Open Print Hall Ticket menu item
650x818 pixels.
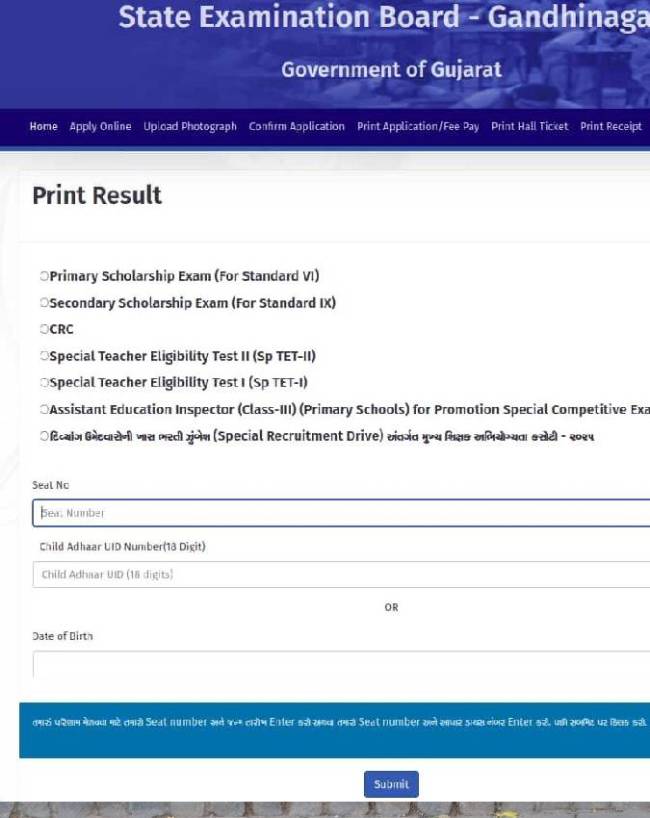[x=529, y=126]
